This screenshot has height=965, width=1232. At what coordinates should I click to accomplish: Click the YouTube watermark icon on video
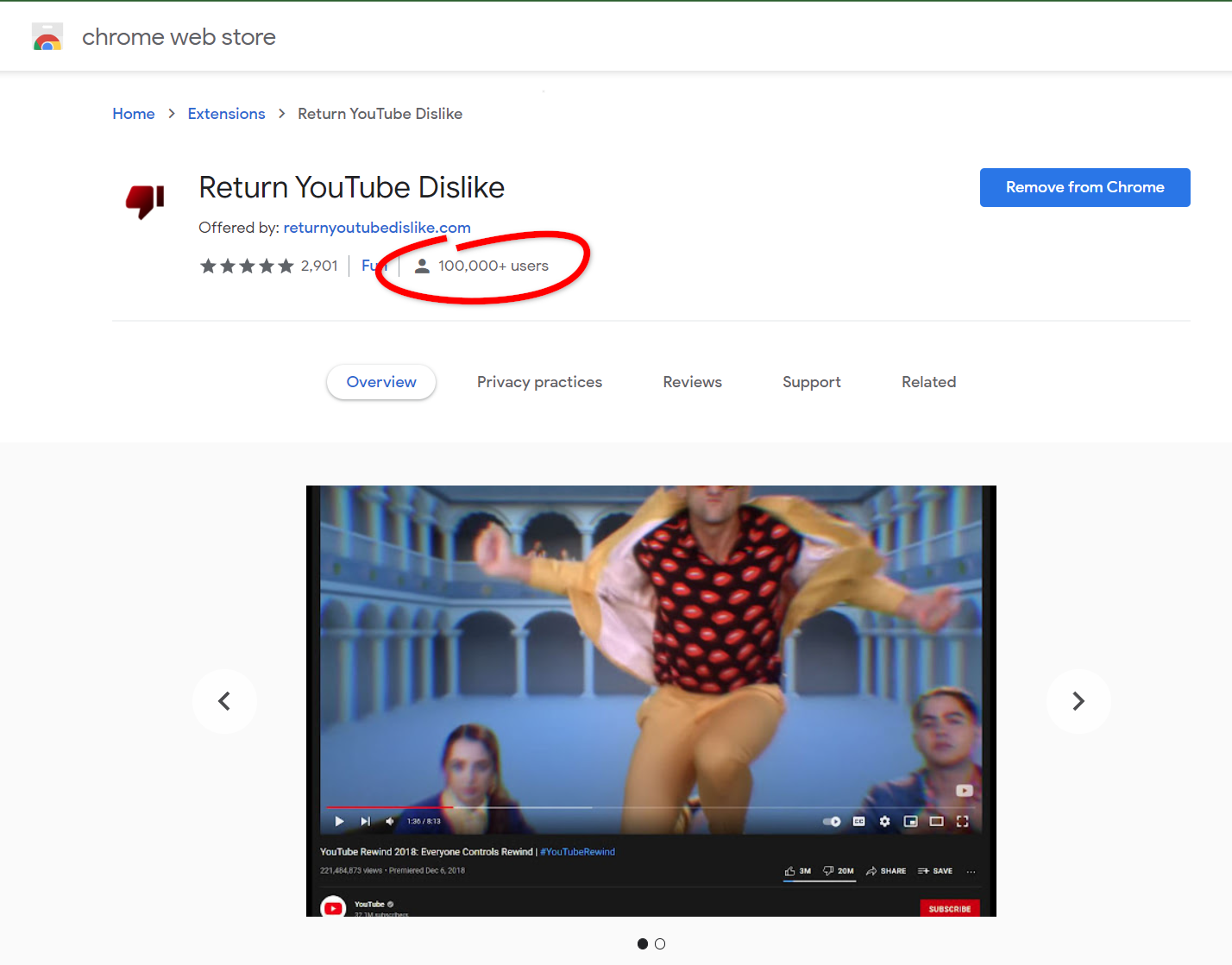pos(965,791)
